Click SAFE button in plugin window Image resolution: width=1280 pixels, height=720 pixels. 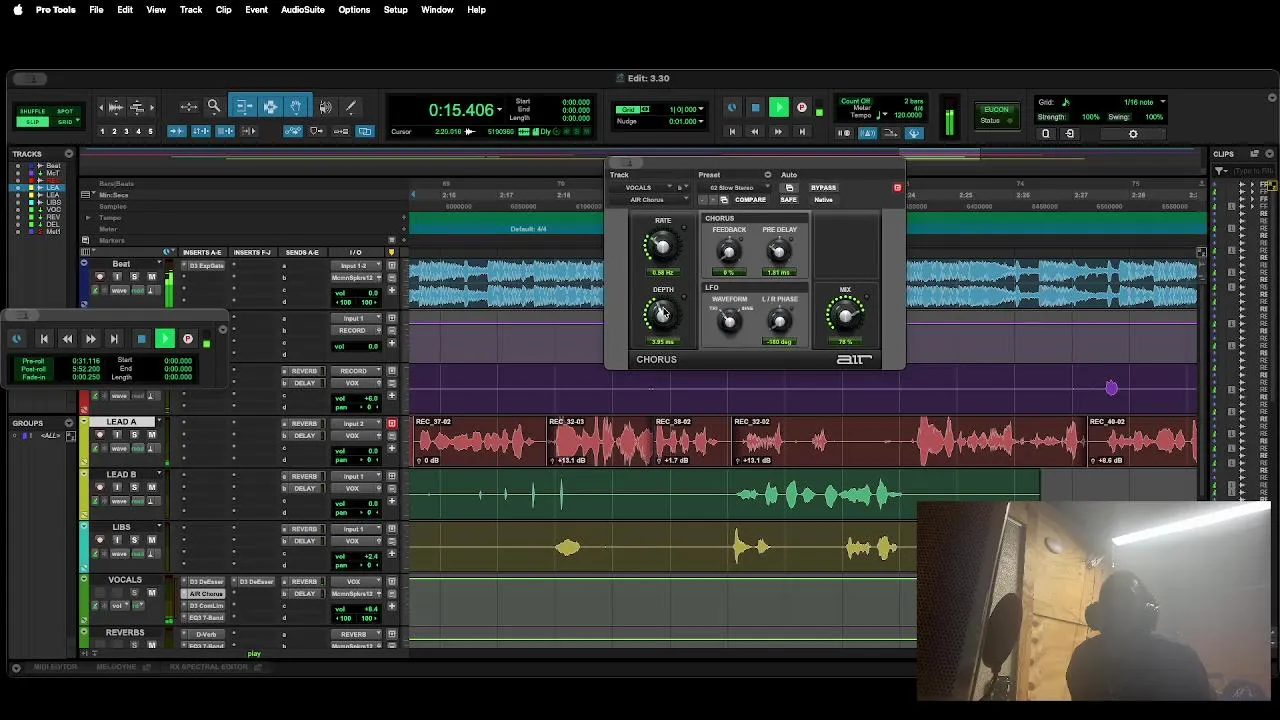(x=788, y=200)
